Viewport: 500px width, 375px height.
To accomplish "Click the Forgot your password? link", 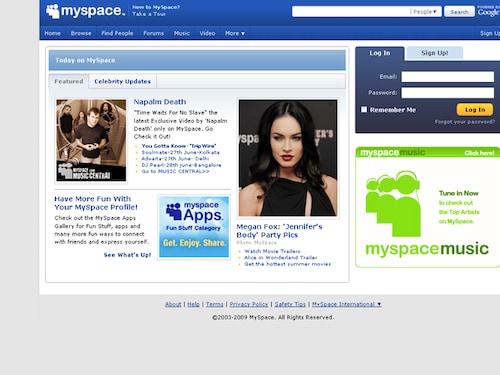I will tap(465, 122).
